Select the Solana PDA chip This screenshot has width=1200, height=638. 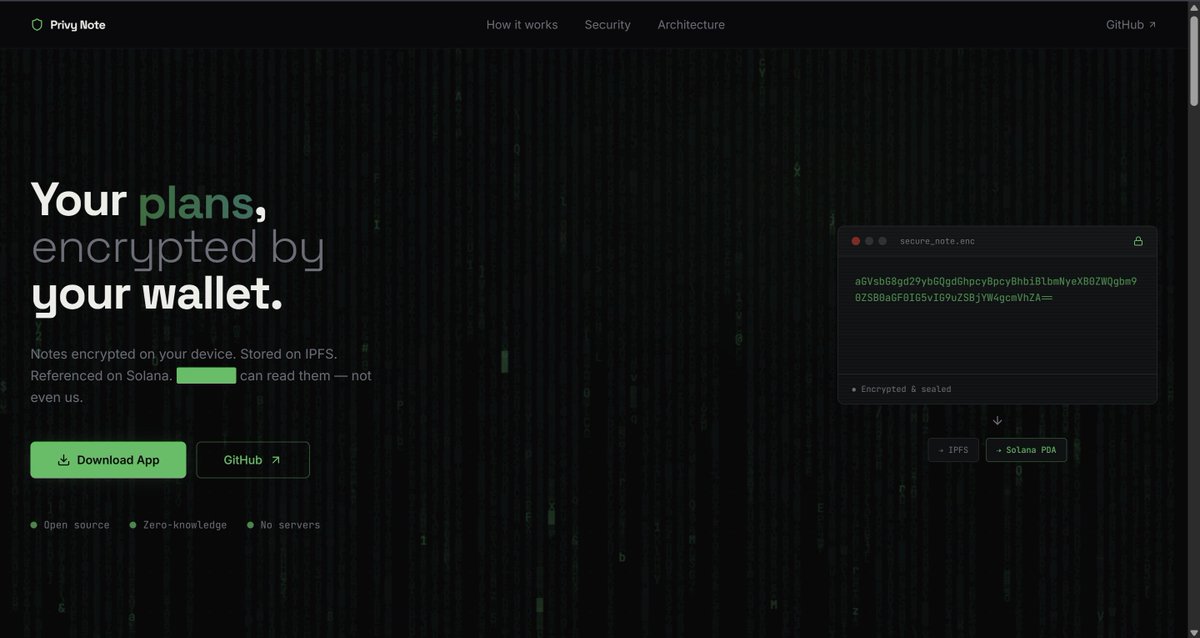(1026, 450)
